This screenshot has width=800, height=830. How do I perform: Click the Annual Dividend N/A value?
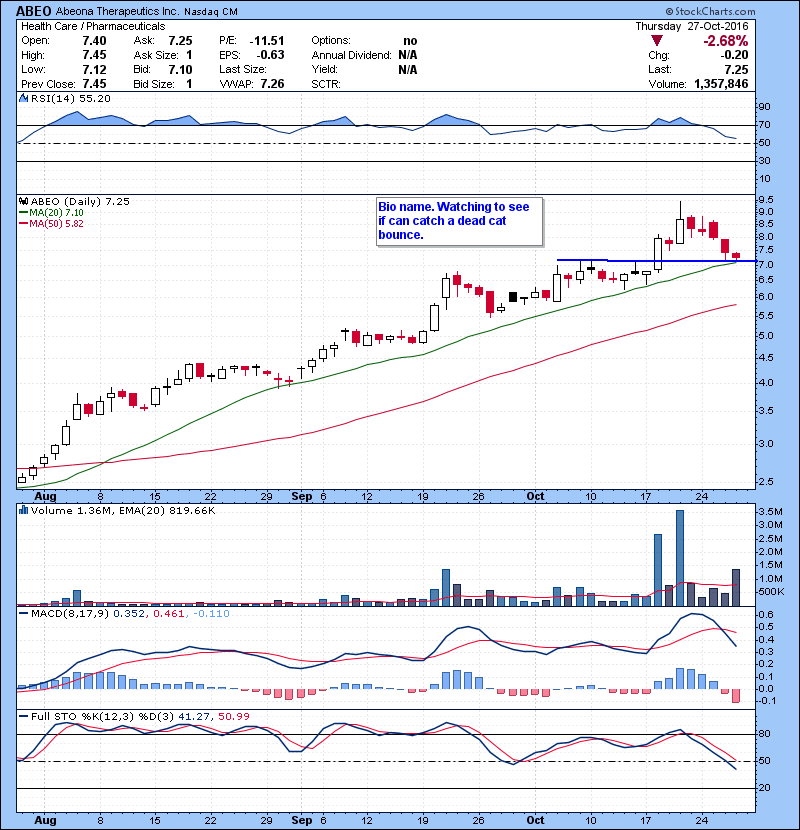click(x=408, y=55)
